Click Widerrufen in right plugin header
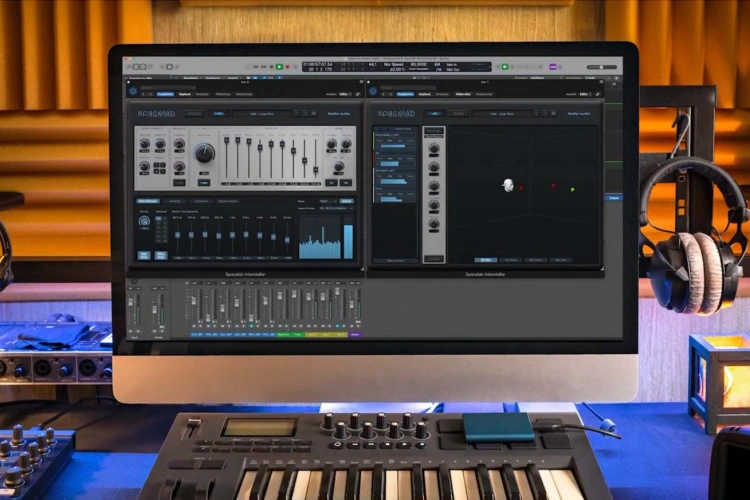 pyautogui.click(x=463, y=94)
